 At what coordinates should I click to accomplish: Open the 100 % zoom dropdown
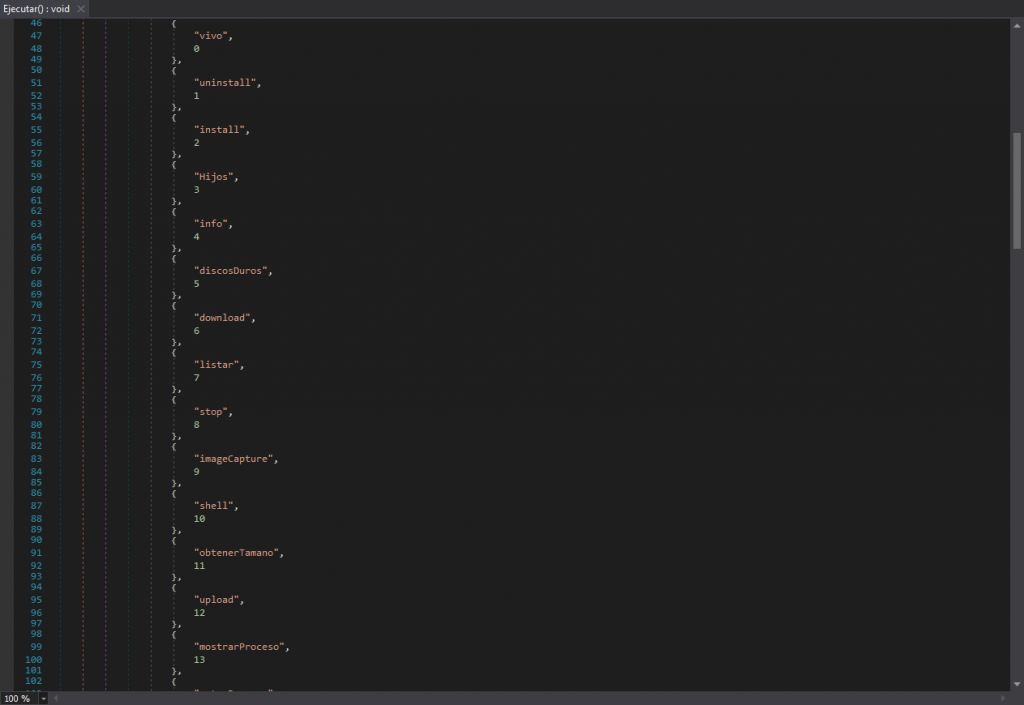pos(43,698)
